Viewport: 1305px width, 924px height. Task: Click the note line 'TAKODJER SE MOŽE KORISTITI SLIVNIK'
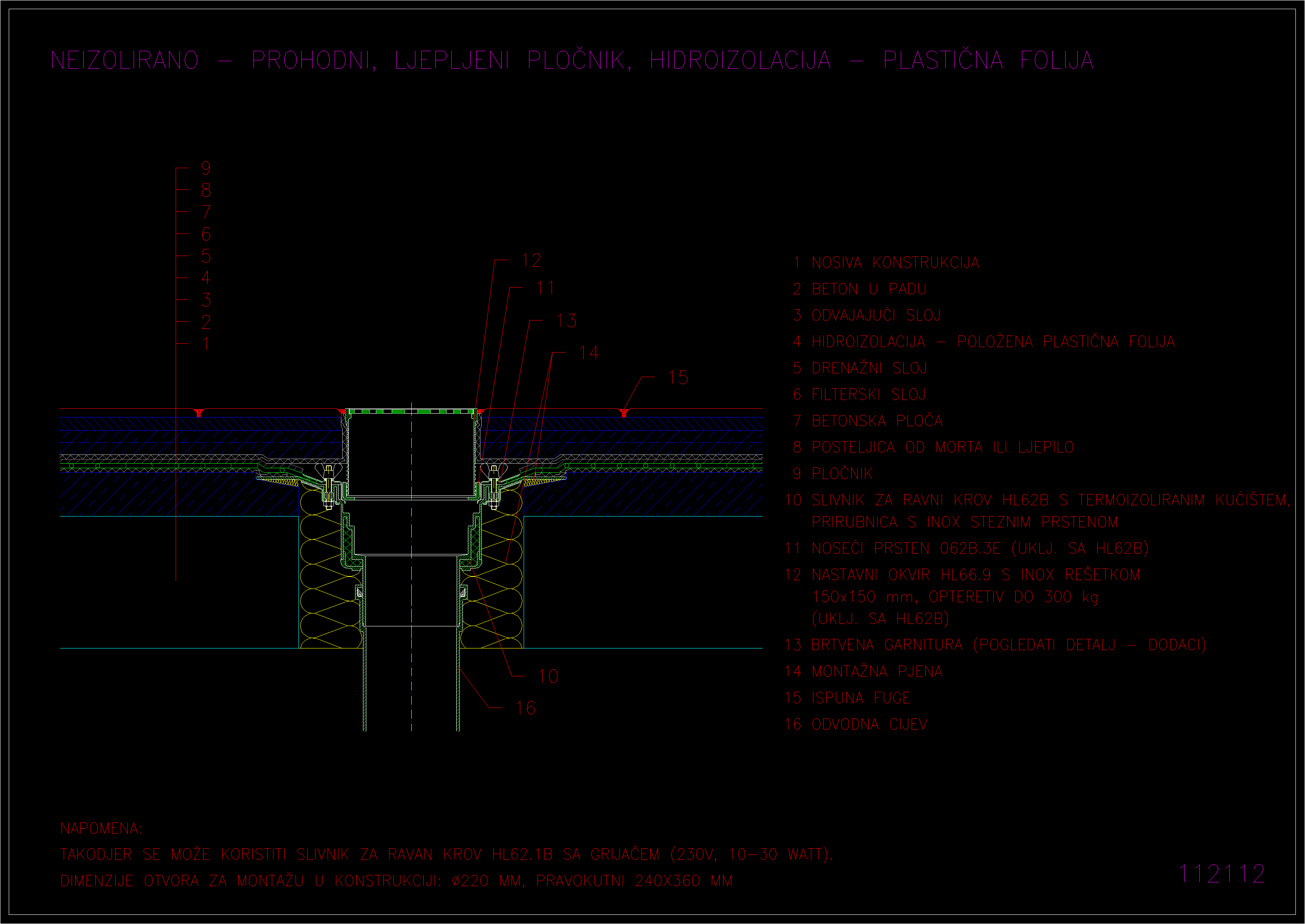point(447,854)
